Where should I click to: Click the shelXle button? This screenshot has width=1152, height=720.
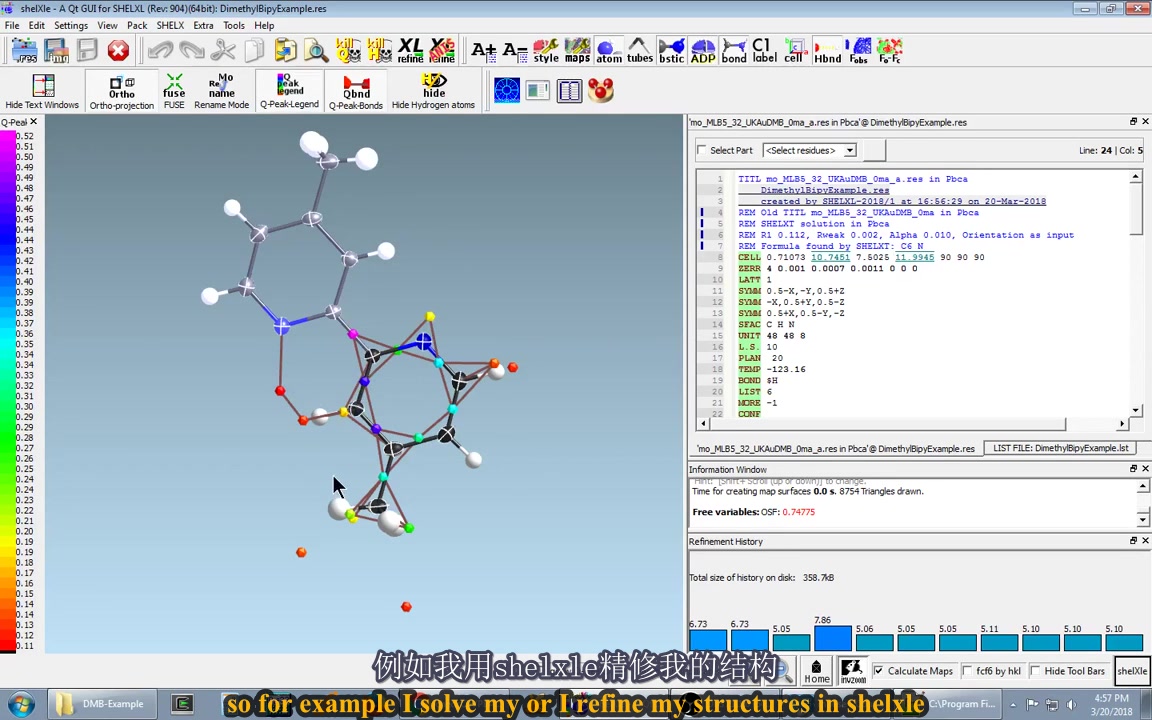point(1131,671)
